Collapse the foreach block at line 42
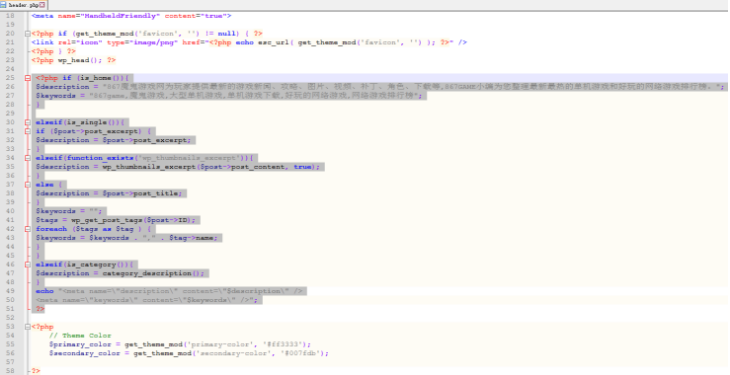 (x=27, y=229)
